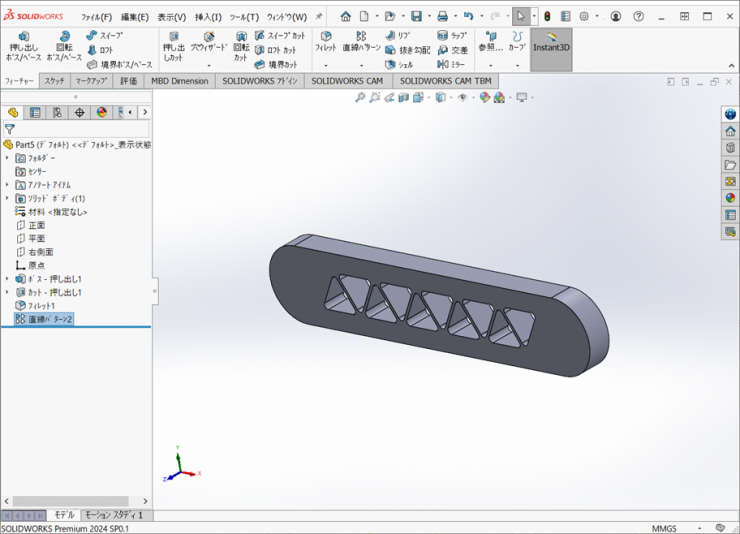Image resolution: width=740 pixels, height=534 pixels.
Task: Expand the ボス - 押し出し1 feature node
Action: point(8,279)
